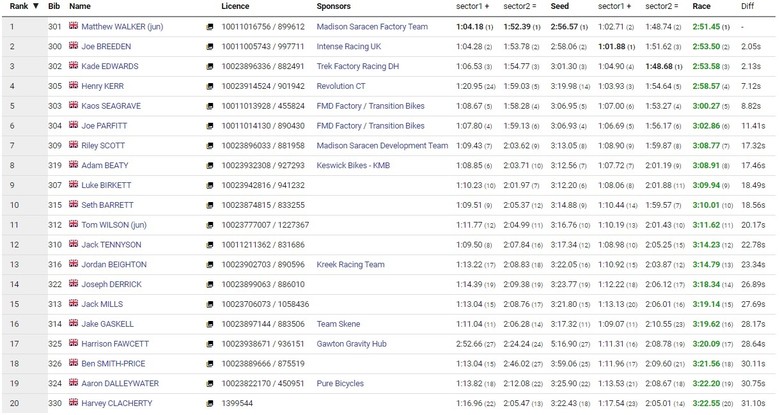
Task: Open rider Matthew WALKER's name link
Action: (x=122, y=26)
